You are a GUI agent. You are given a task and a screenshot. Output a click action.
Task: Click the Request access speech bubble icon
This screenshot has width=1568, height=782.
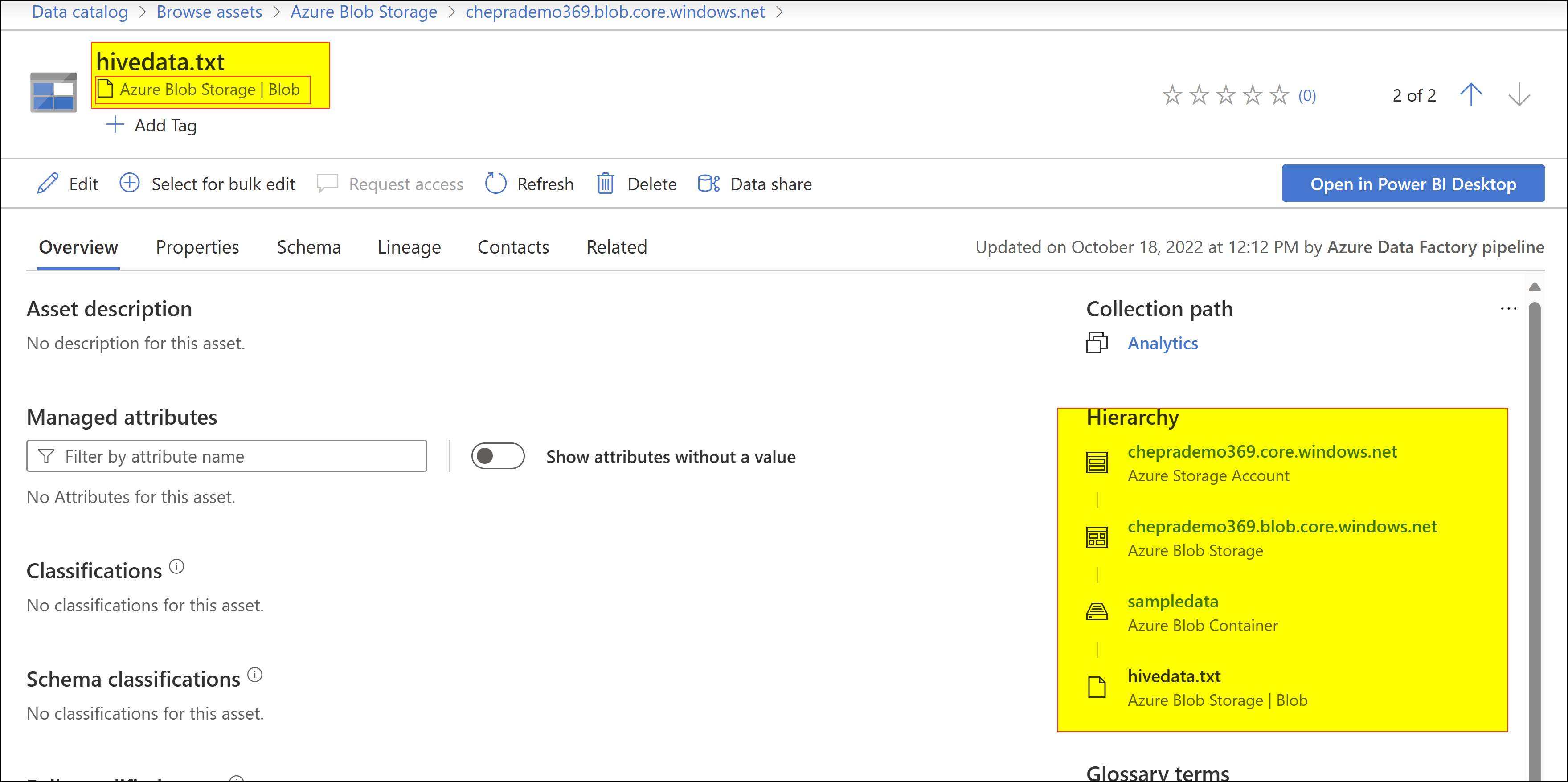click(328, 183)
